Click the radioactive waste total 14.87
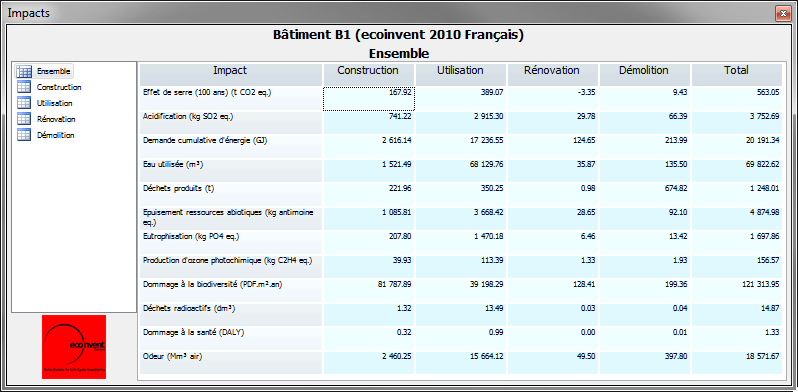The height and width of the screenshot is (392, 798). [x=770, y=309]
